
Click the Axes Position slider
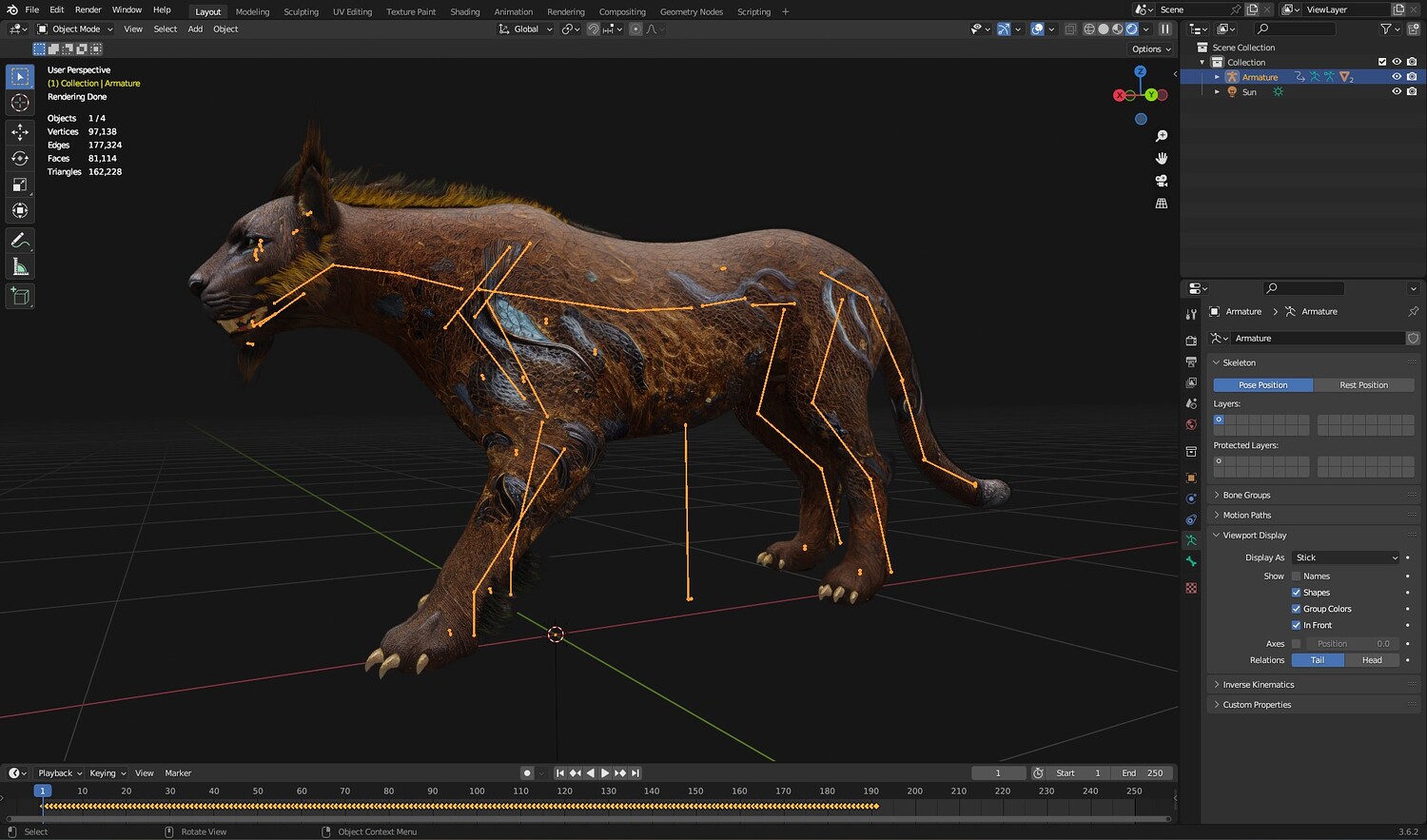point(1353,644)
